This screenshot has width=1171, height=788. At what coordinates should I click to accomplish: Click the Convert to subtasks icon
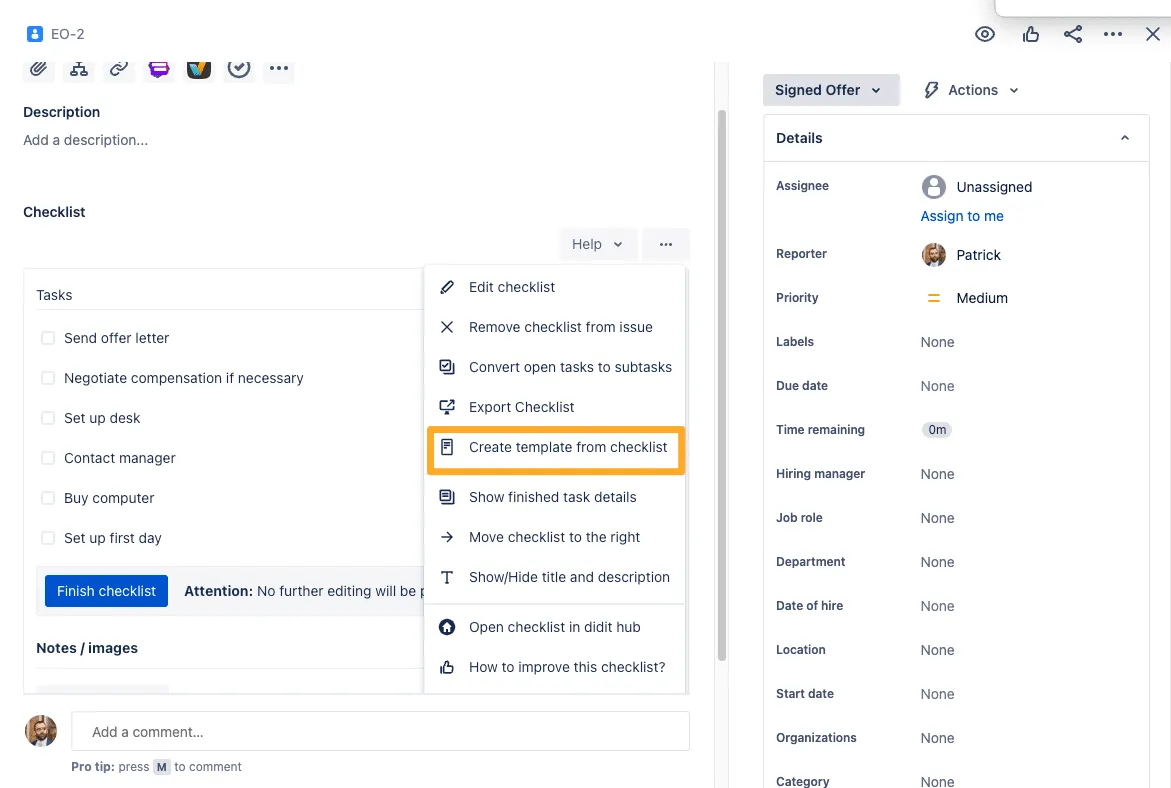(447, 367)
